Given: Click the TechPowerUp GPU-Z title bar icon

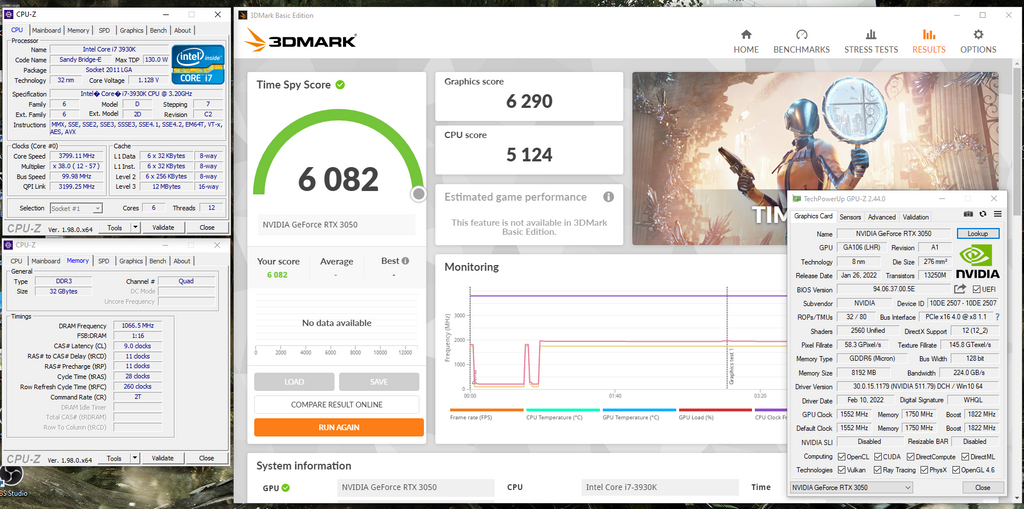Looking at the screenshot, I should tap(796, 198).
